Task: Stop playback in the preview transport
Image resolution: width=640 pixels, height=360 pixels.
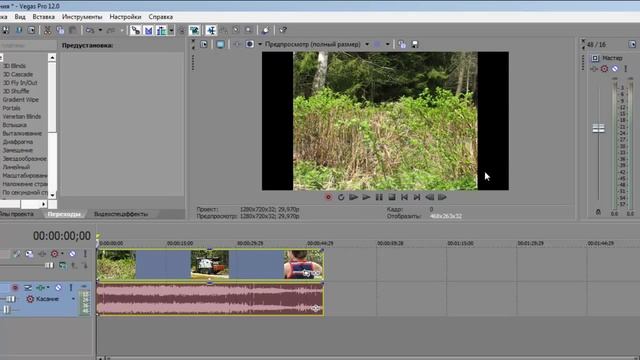Action: click(x=392, y=197)
